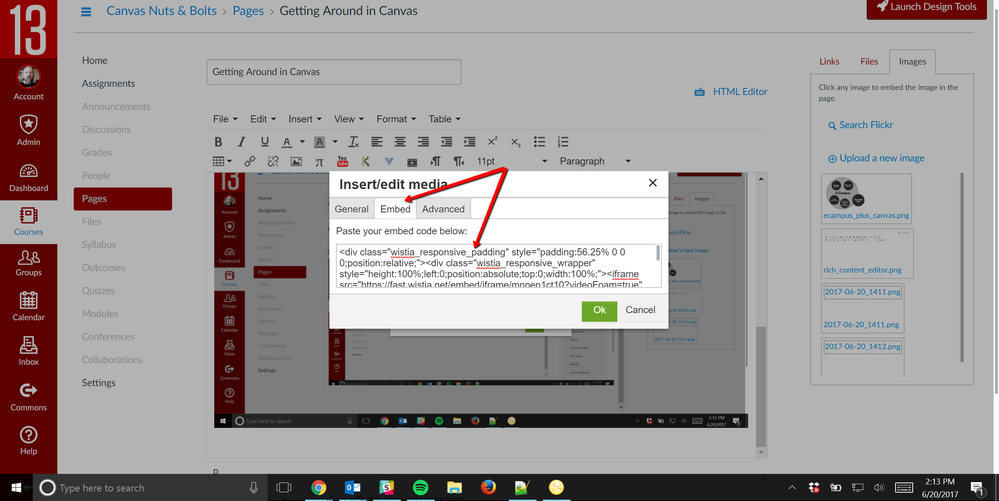Click the HTML Editor link
Screen dimensions: 999x501
(731, 92)
